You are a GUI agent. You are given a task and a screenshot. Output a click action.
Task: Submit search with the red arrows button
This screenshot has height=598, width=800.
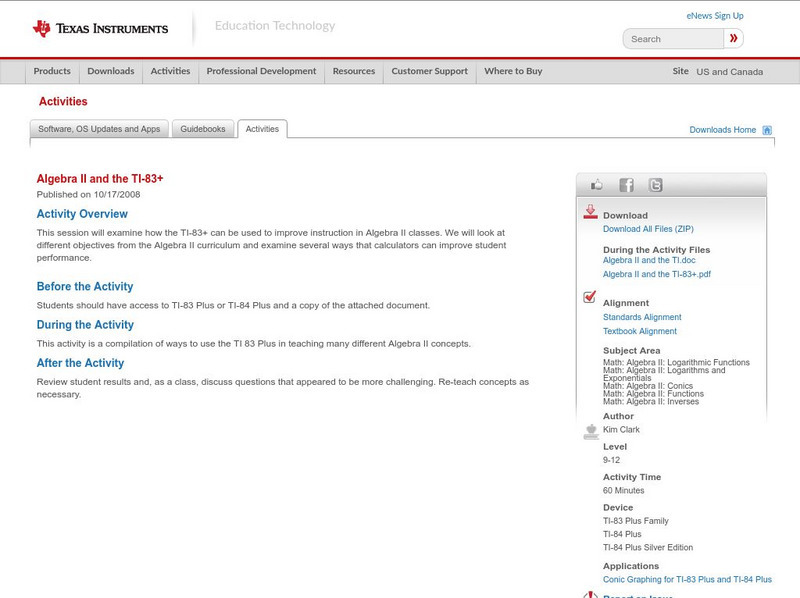point(733,38)
